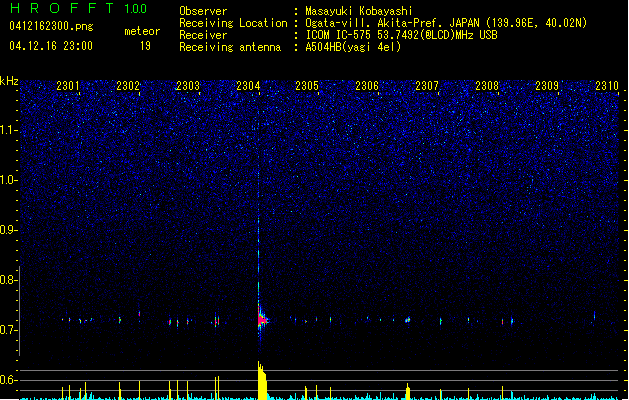Click the Receiver label
629x400 pixels.
[x=203, y=35]
